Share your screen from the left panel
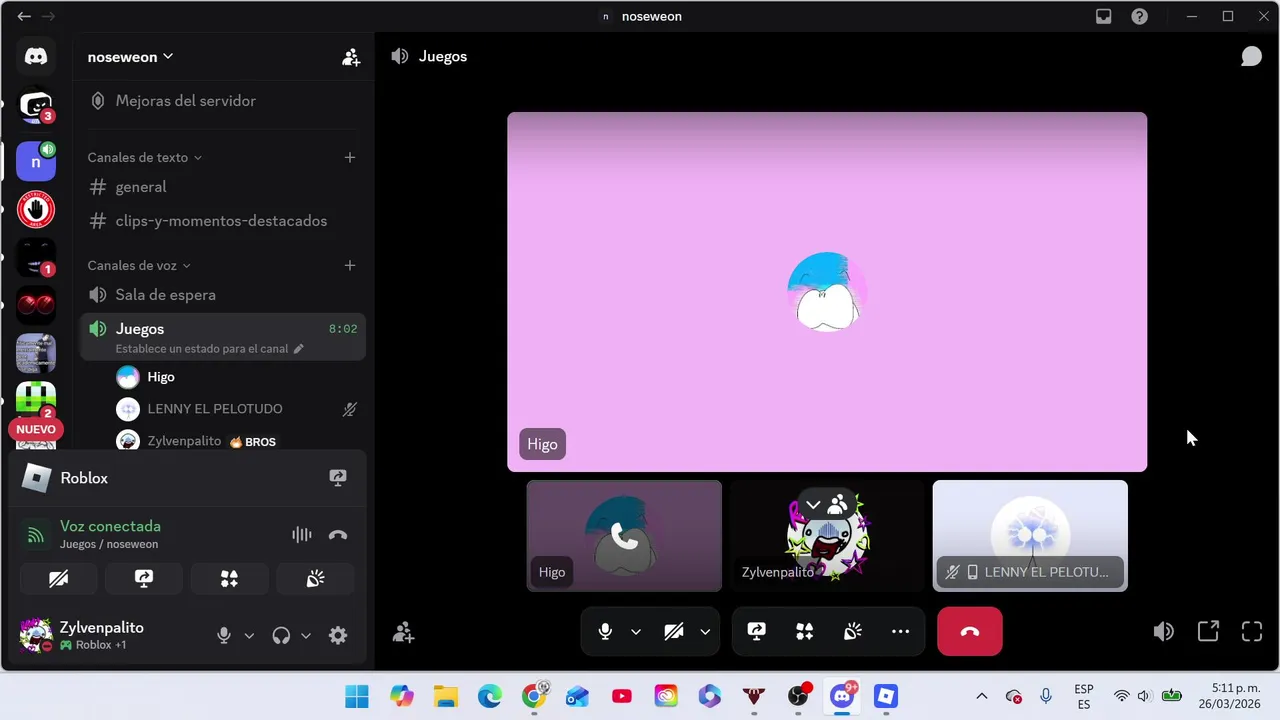The image size is (1280, 720). click(144, 579)
